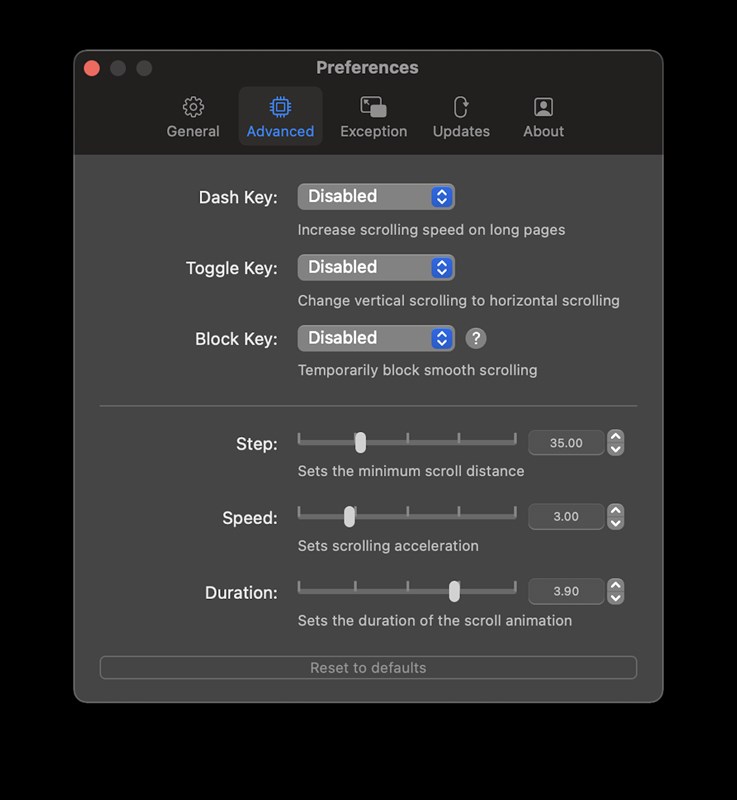Close the Preferences window
Image resolution: width=737 pixels, height=800 pixels.
tap(92, 68)
